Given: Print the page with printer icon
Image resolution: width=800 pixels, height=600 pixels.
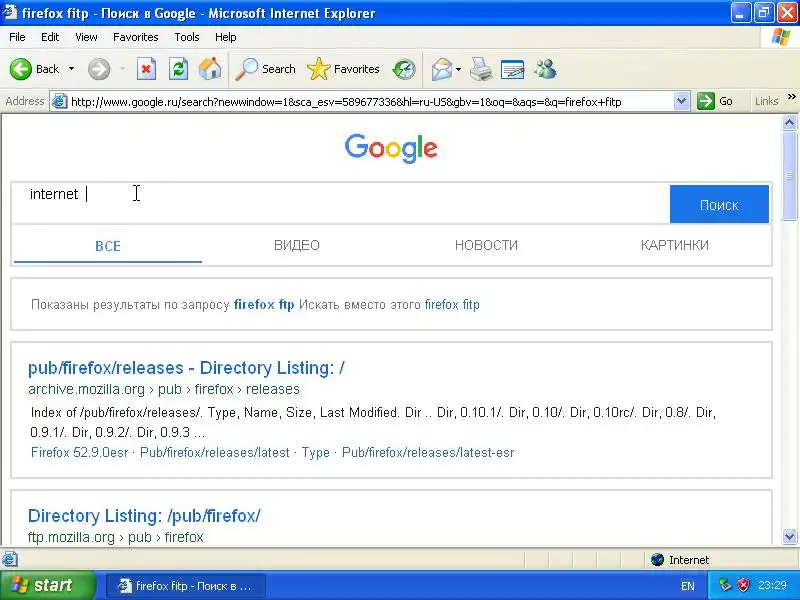Looking at the screenshot, I should click(481, 69).
